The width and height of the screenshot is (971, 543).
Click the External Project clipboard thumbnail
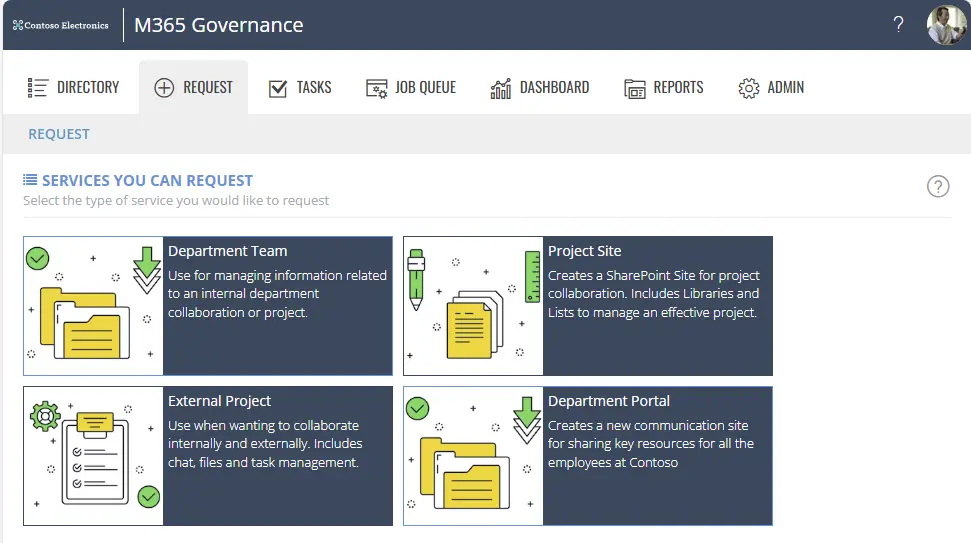pos(93,456)
